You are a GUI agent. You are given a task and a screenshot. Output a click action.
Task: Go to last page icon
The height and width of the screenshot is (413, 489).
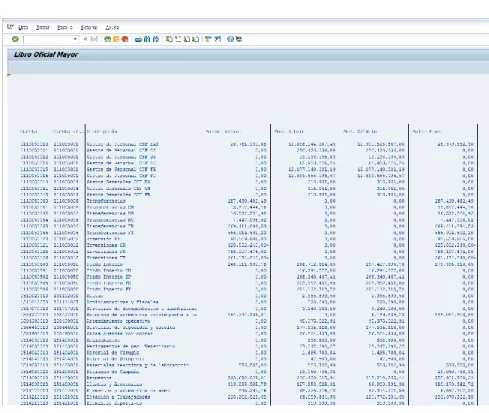coord(196,39)
